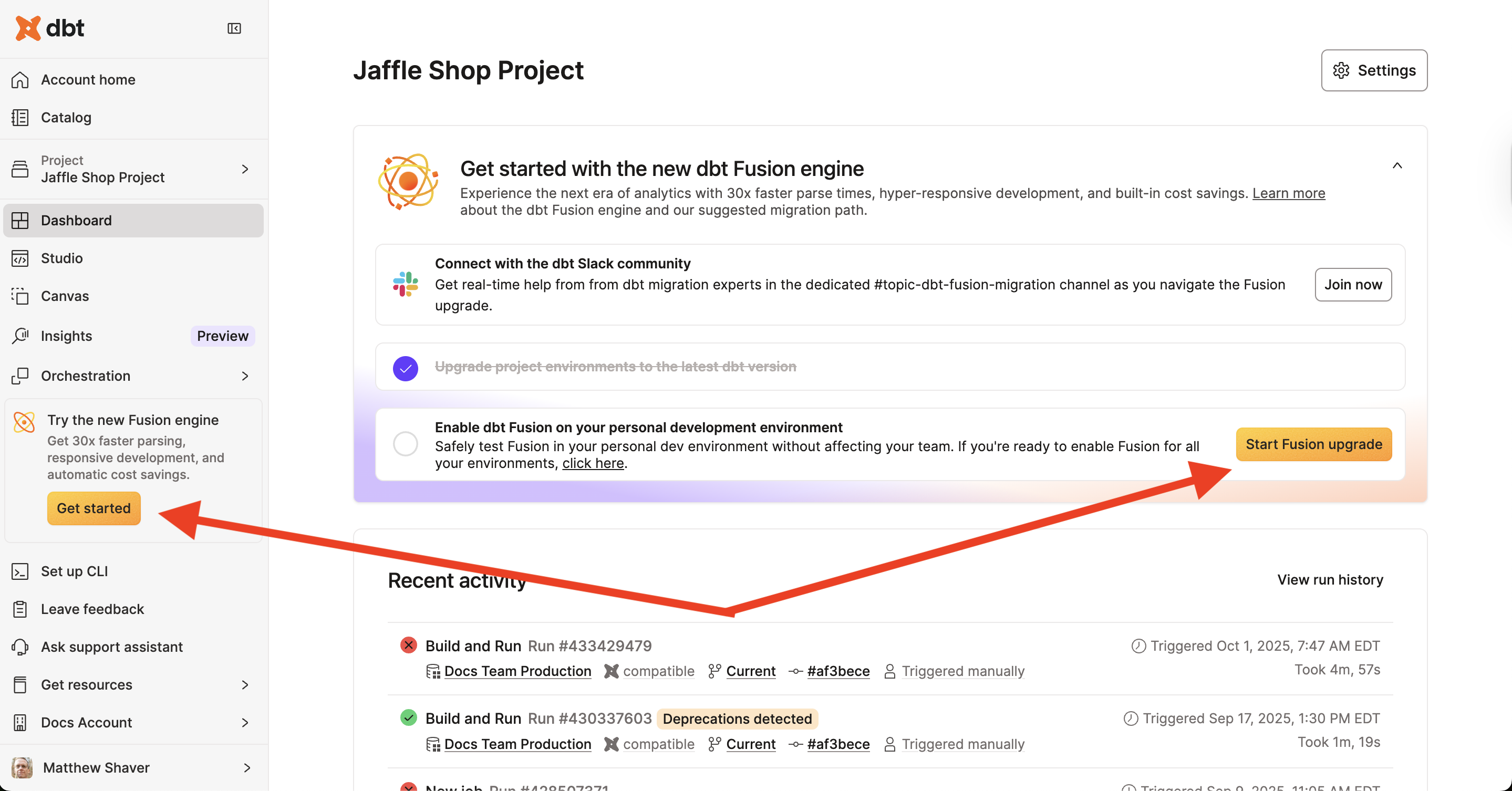Screen dimensions: 1512x791
Task: Open the Insights preview feature
Action: click(66, 336)
